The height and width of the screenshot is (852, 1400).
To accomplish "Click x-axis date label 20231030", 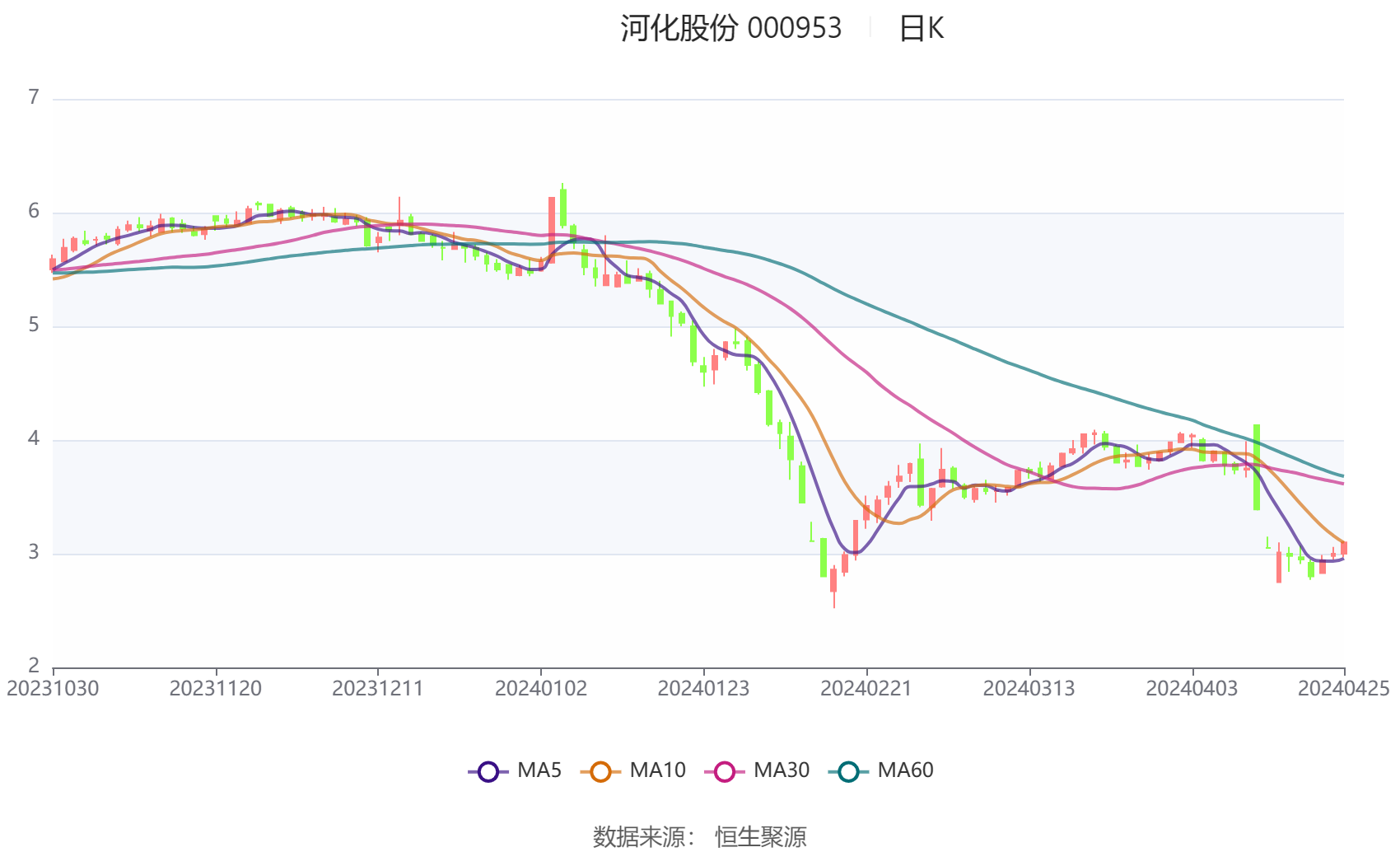I will coord(53,689).
